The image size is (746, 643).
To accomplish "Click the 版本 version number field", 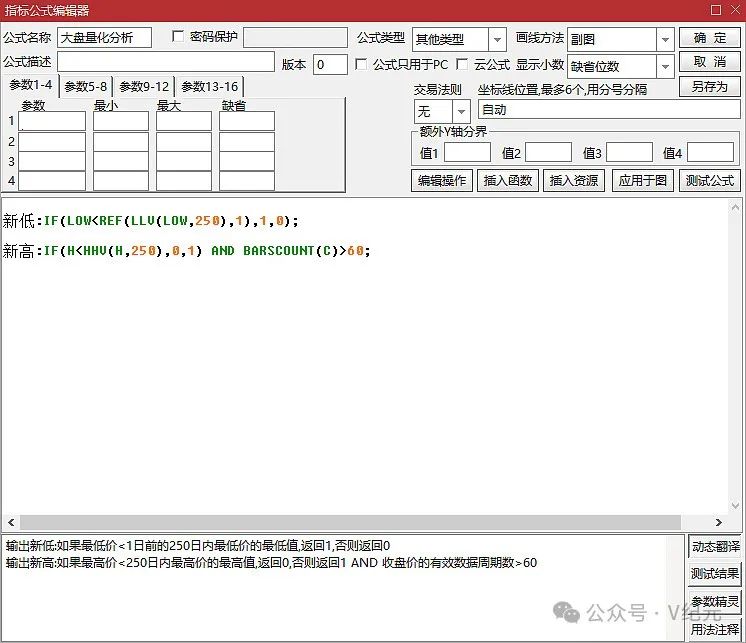I will (330, 64).
